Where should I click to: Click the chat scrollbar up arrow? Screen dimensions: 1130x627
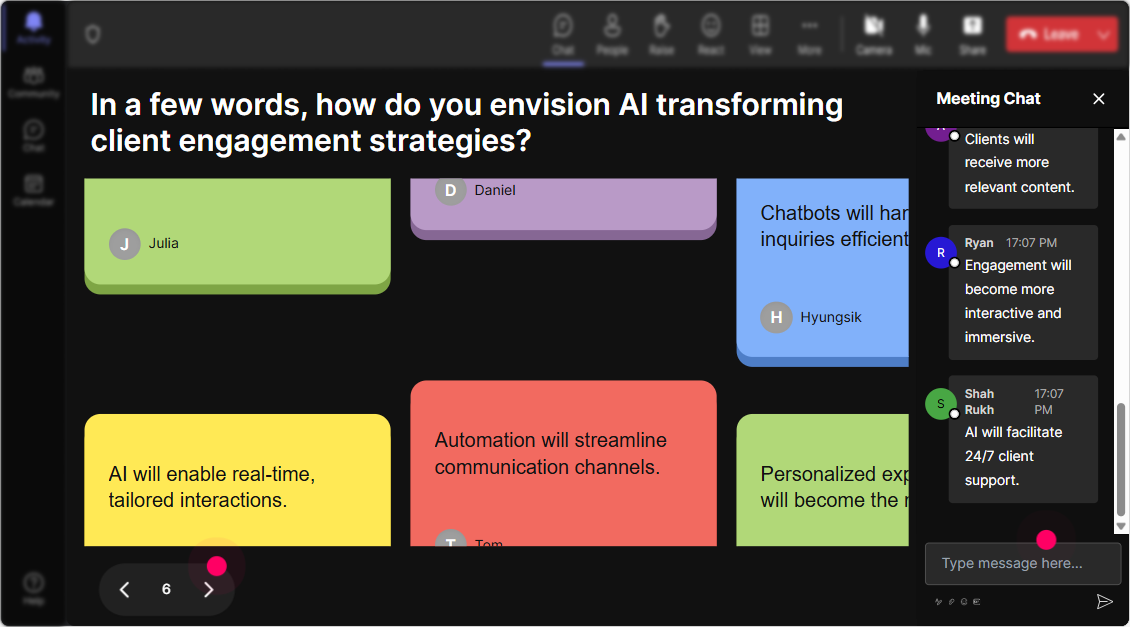pos(1121,136)
